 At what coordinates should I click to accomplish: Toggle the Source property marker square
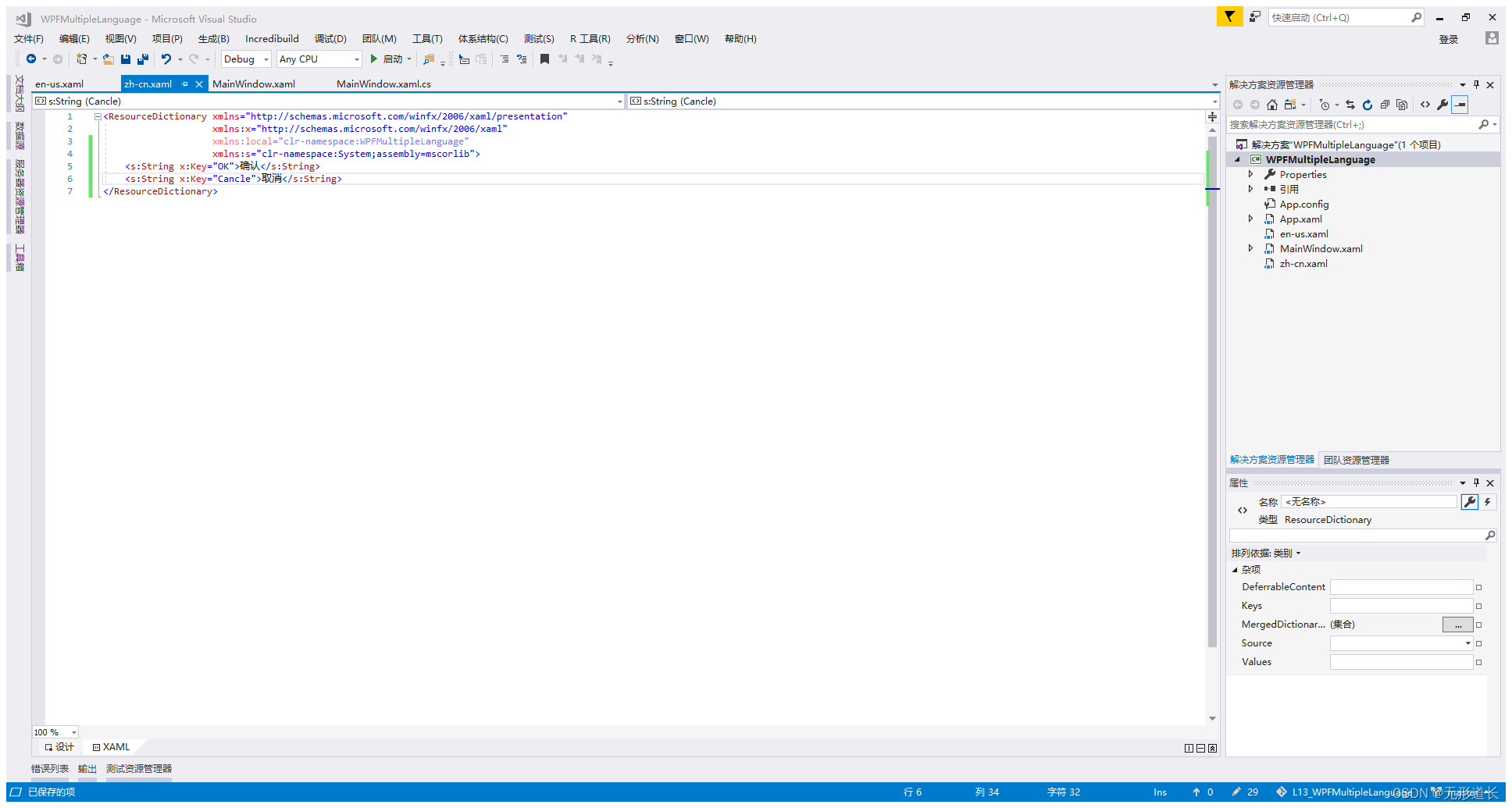click(x=1478, y=643)
